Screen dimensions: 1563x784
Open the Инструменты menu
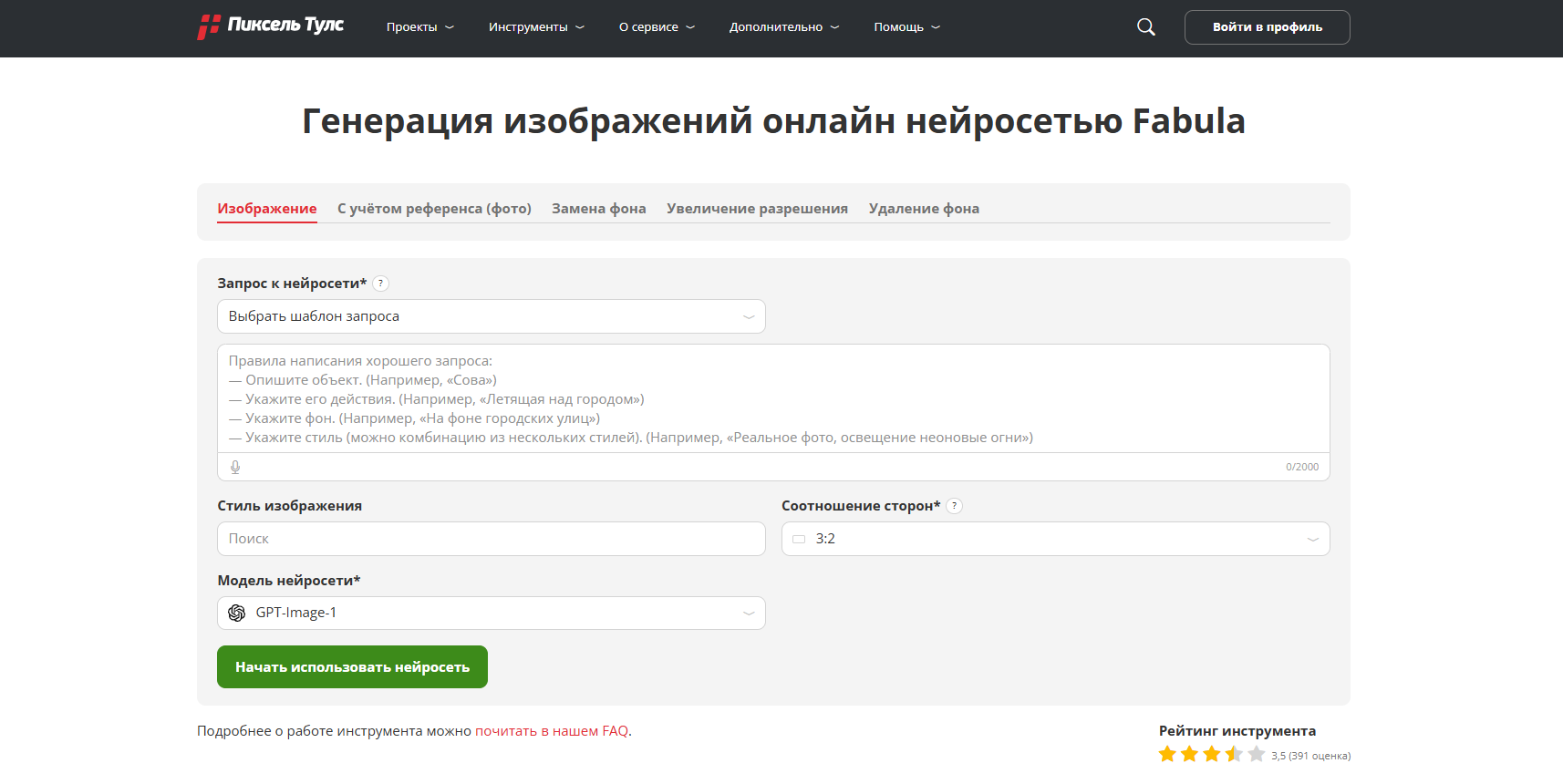(x=536, y=27)
